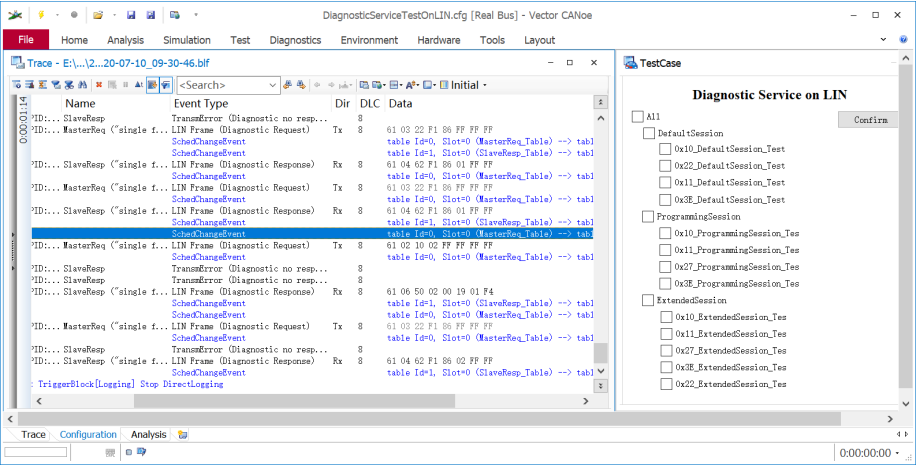Click the grey stop measurement circle

point(74,15)
